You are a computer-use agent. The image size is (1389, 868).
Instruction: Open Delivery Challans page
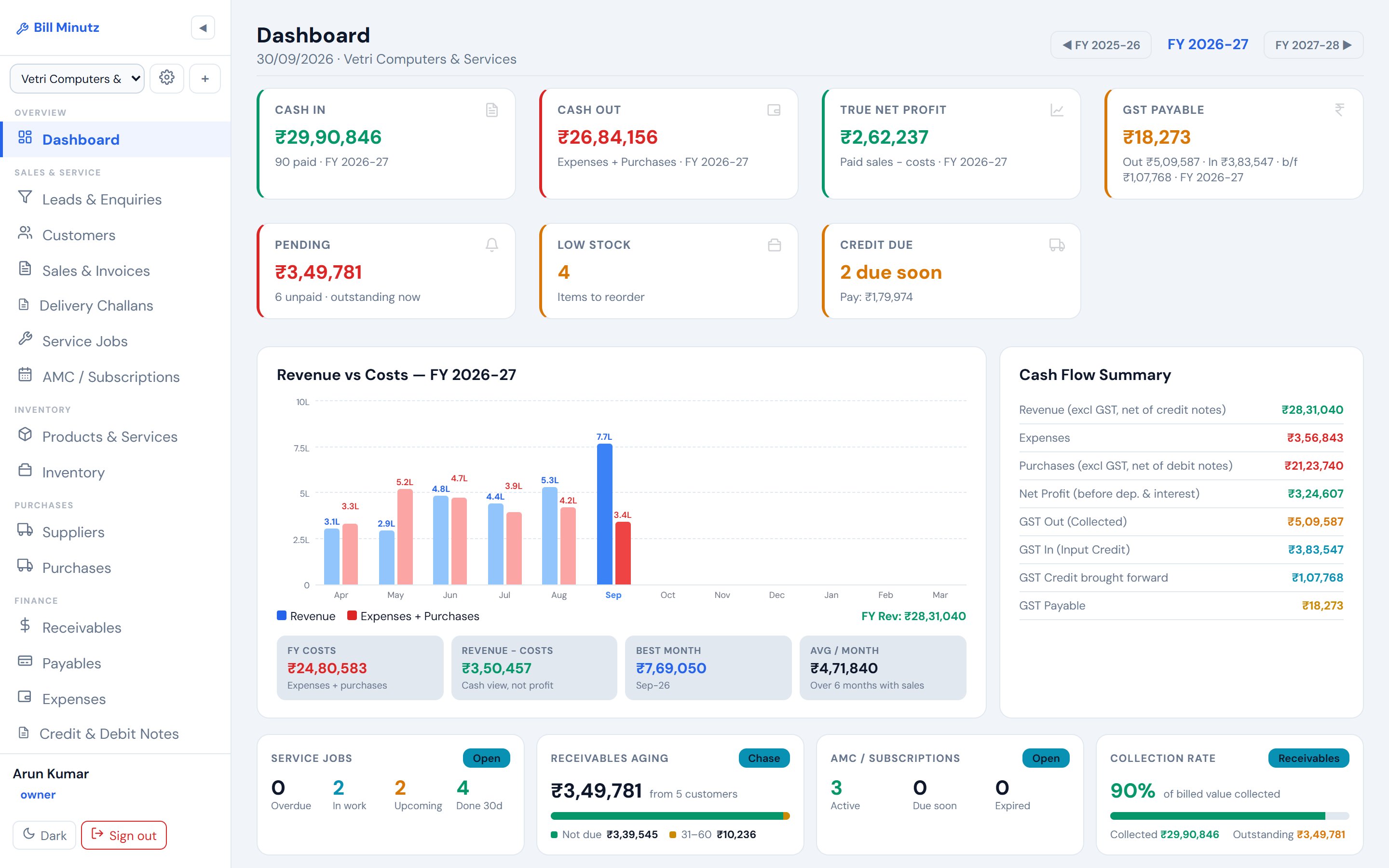(115, 305)
